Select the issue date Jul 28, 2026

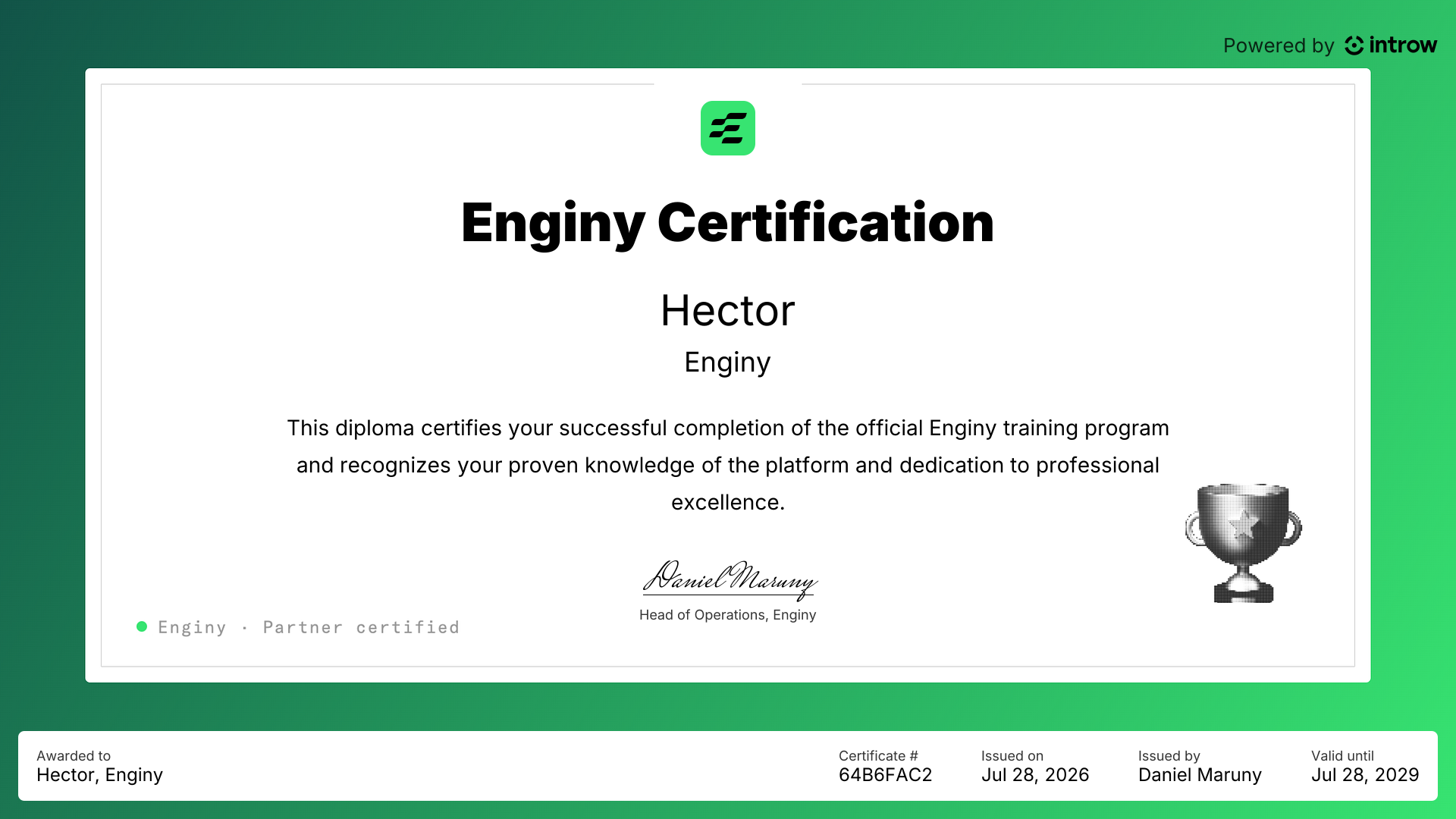[1035, 775]
